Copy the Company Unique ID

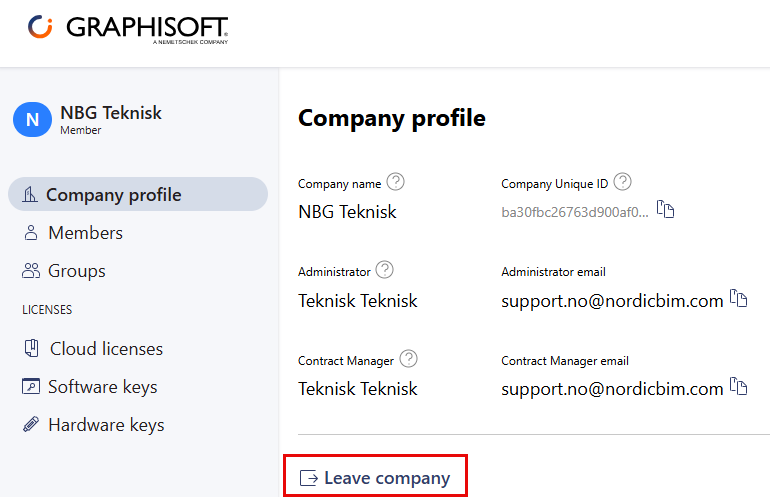665,209
